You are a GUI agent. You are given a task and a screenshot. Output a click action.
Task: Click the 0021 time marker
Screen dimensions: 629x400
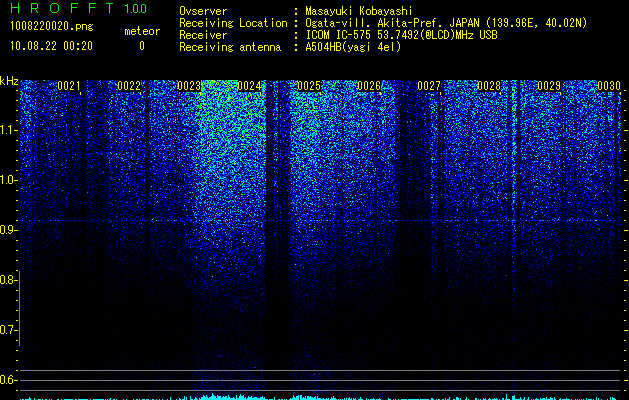[x=69, y=86]
